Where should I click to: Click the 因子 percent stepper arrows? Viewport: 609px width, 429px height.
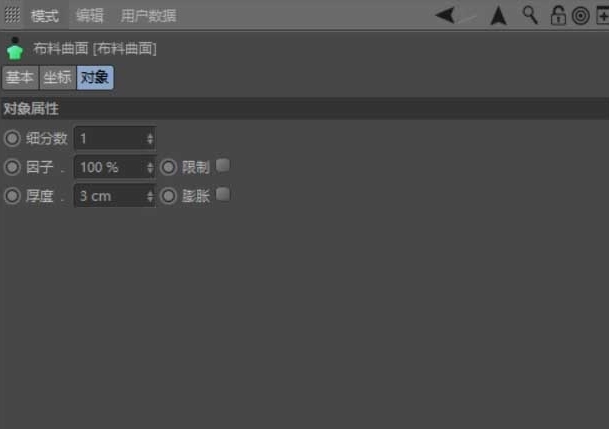(150, 168)
